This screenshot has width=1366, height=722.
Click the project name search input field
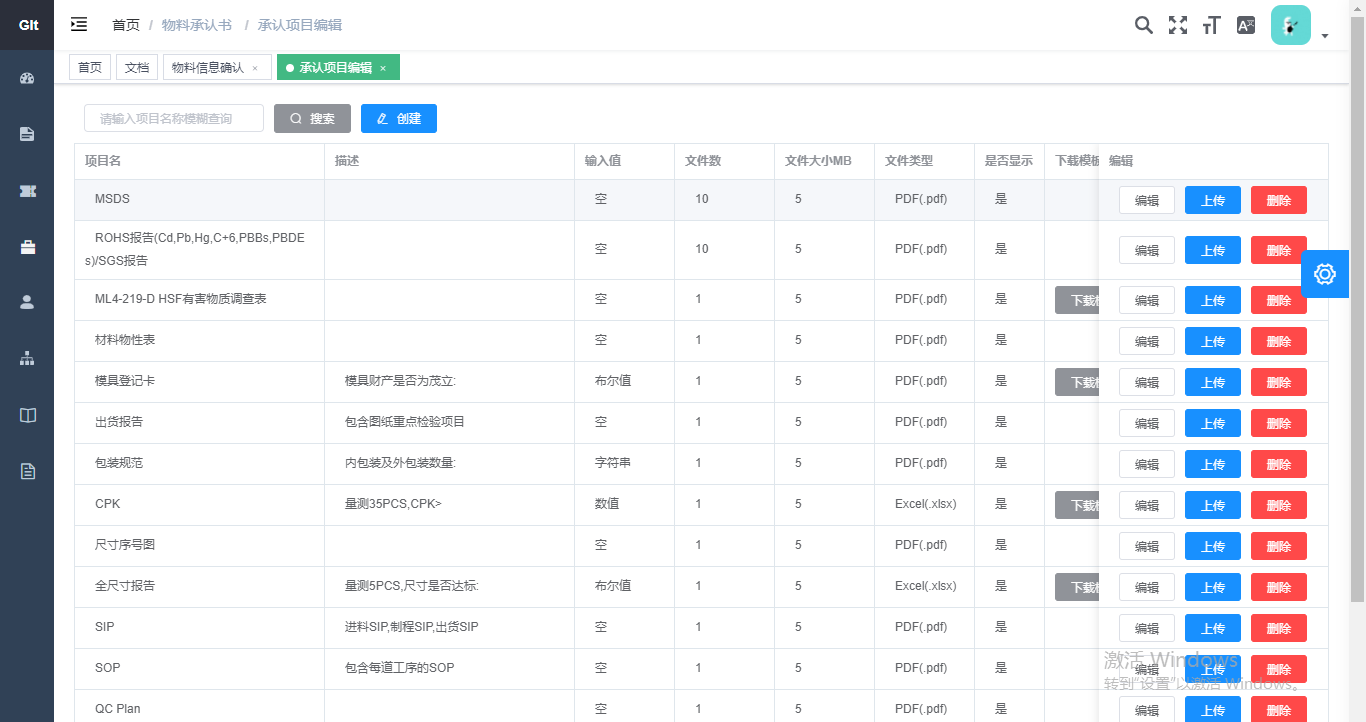tap(174, 118)
